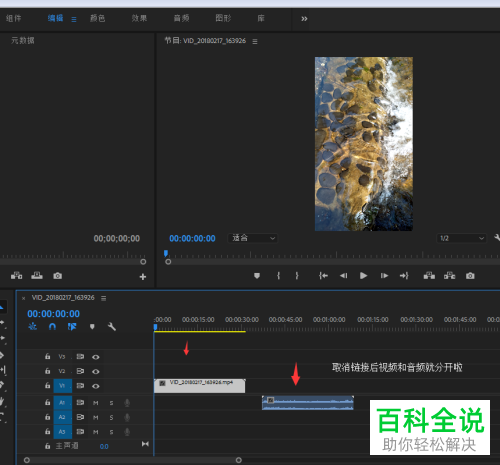500x465 pixels.
Task: Click program monitor playhead marker
Action: pyautogui.click(x=166, y=253)
